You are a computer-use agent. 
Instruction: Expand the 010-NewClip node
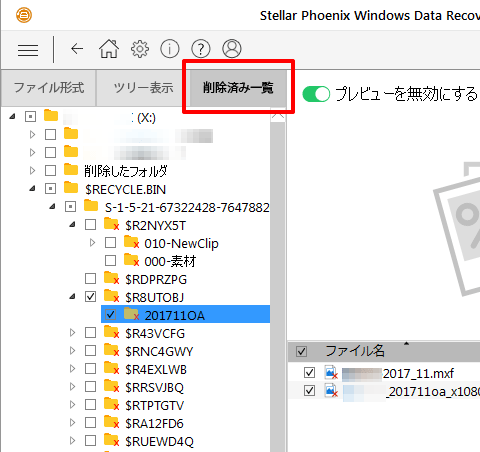point(92,243)
